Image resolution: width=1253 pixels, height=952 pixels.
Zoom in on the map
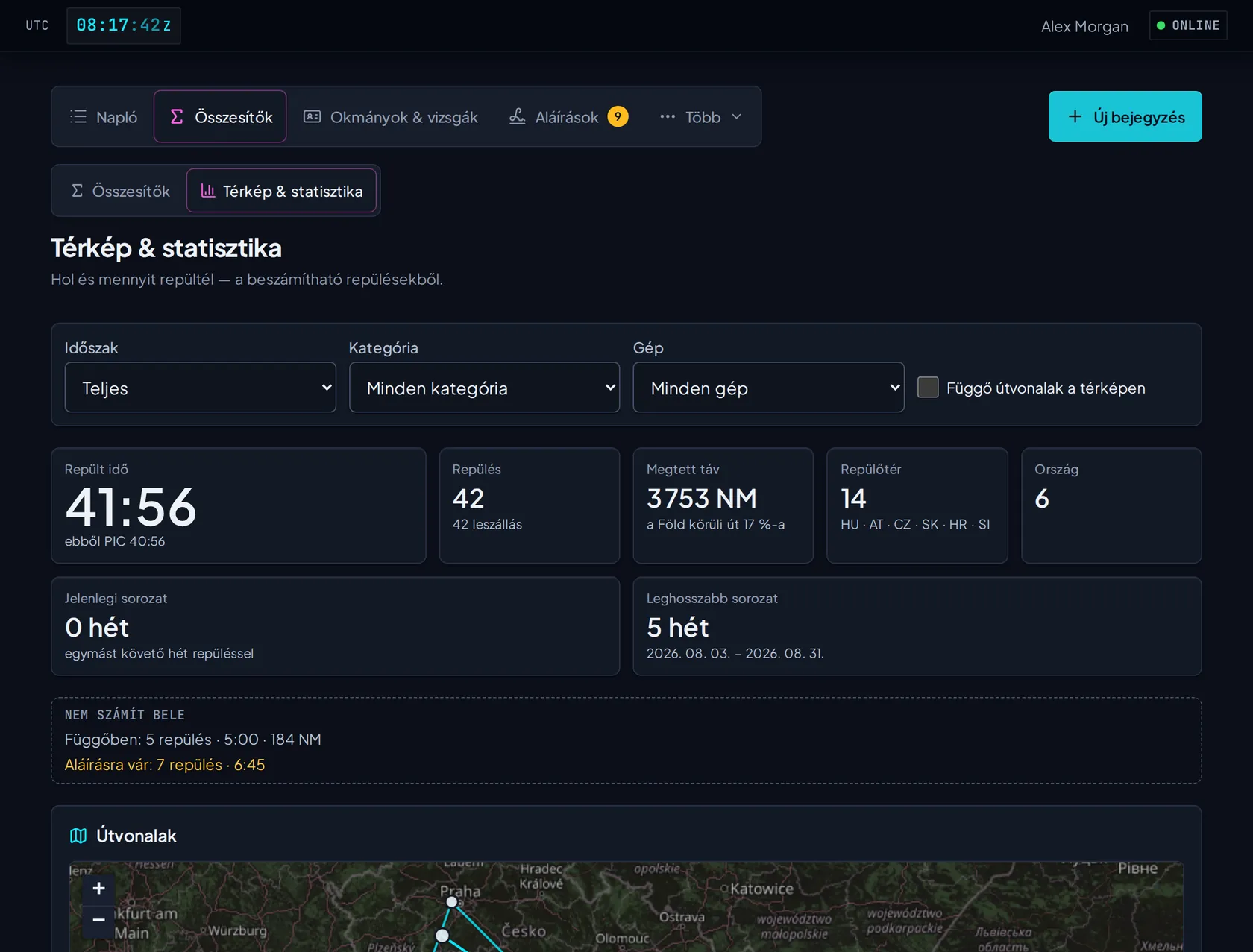(x=98, y=888)
